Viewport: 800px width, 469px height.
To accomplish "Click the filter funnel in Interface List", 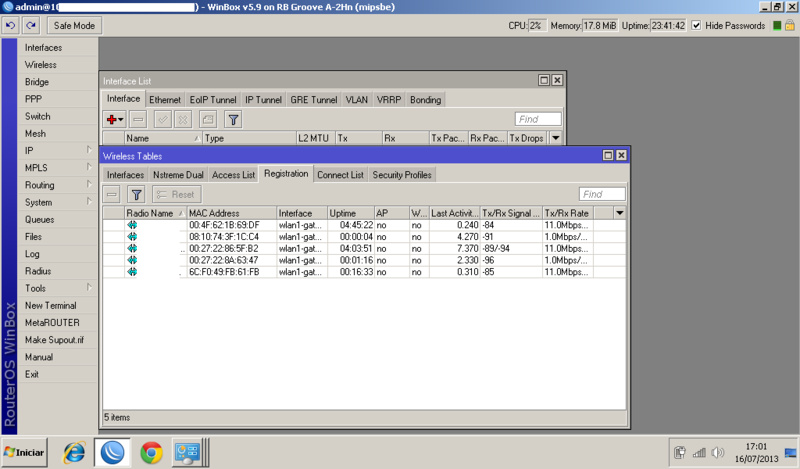I will coord(233,119).
